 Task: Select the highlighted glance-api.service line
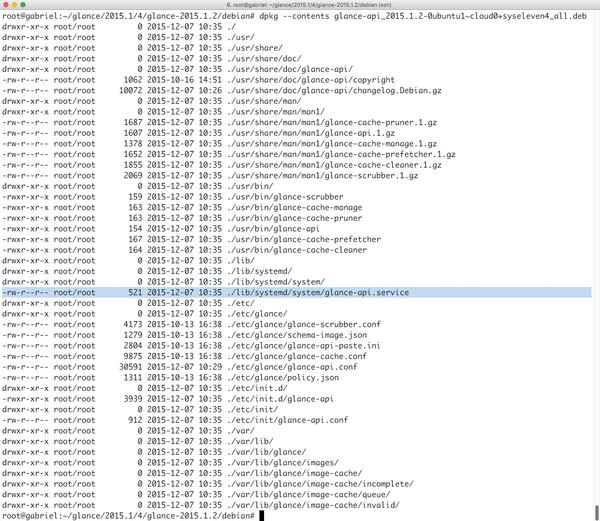coord(297,293)
